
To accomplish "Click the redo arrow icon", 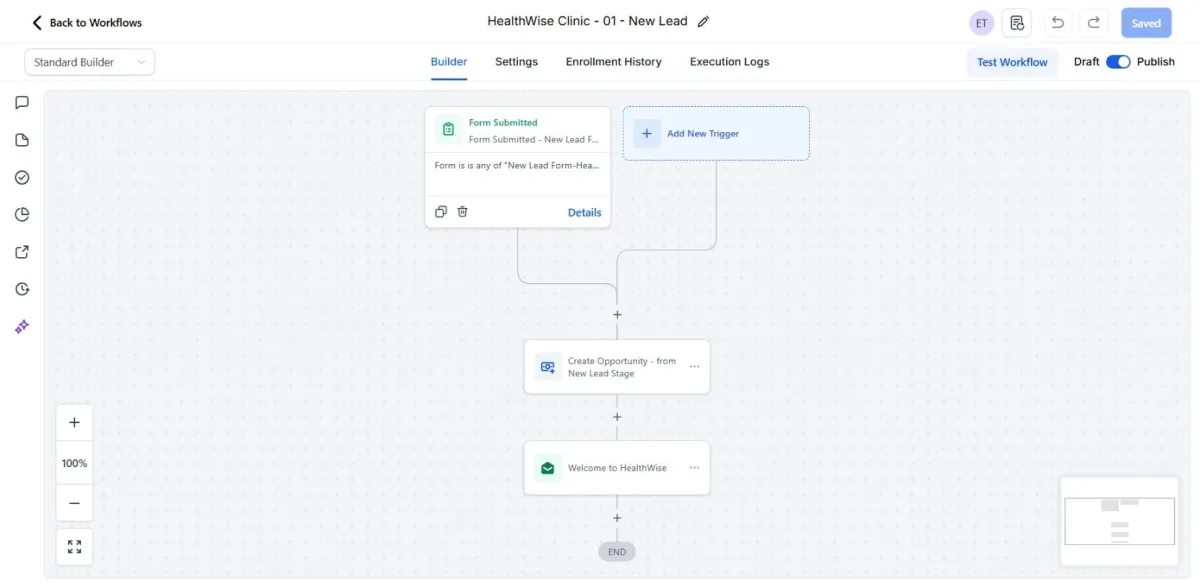I will (1094, 23).
